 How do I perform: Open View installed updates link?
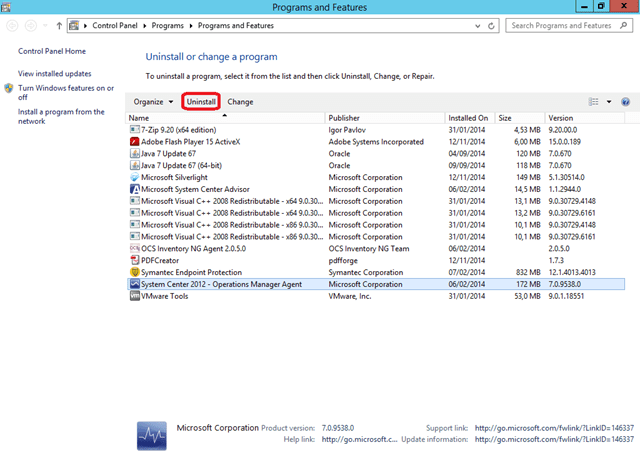(54, 73)
